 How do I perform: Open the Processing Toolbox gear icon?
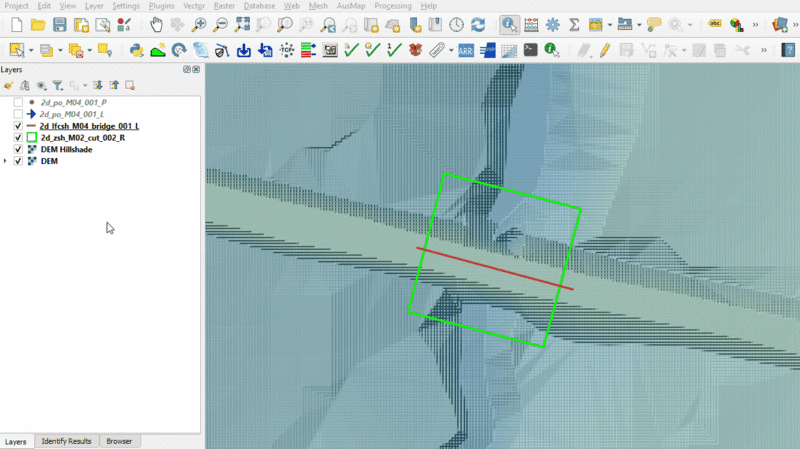(552, 24)
